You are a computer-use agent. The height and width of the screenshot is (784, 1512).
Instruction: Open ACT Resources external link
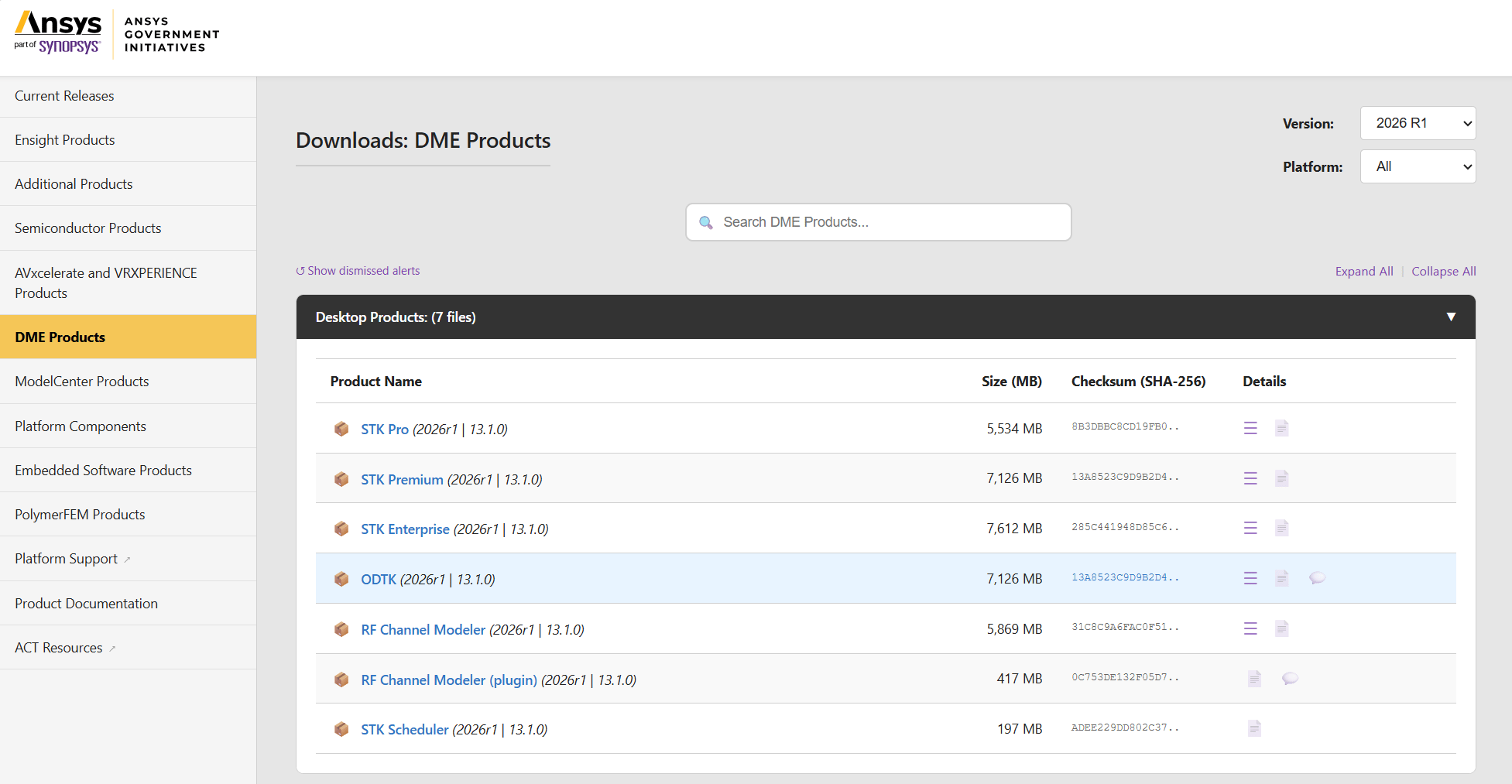point(129,648)
